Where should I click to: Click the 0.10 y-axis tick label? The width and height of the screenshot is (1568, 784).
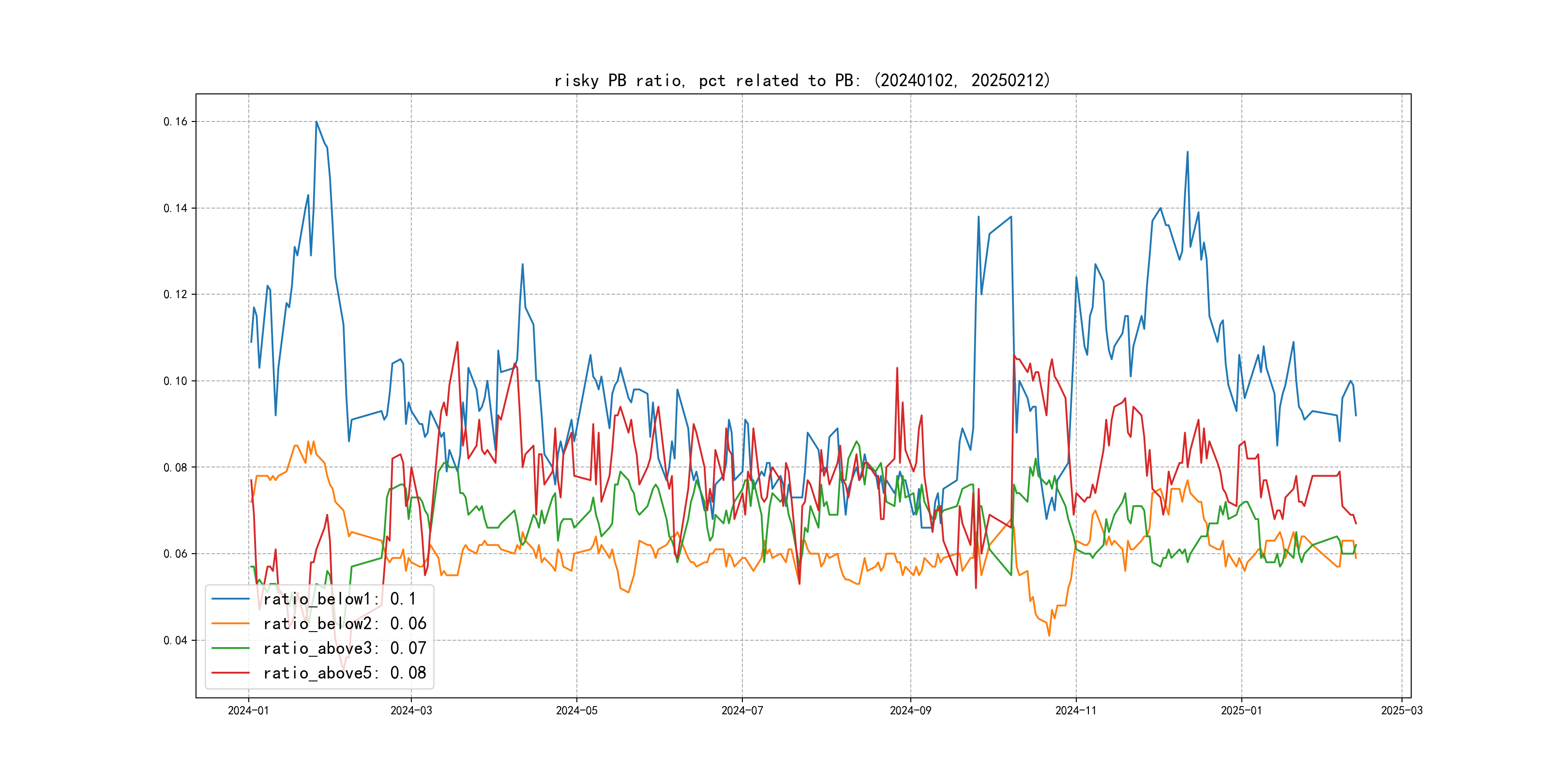(x=175, y=381)
